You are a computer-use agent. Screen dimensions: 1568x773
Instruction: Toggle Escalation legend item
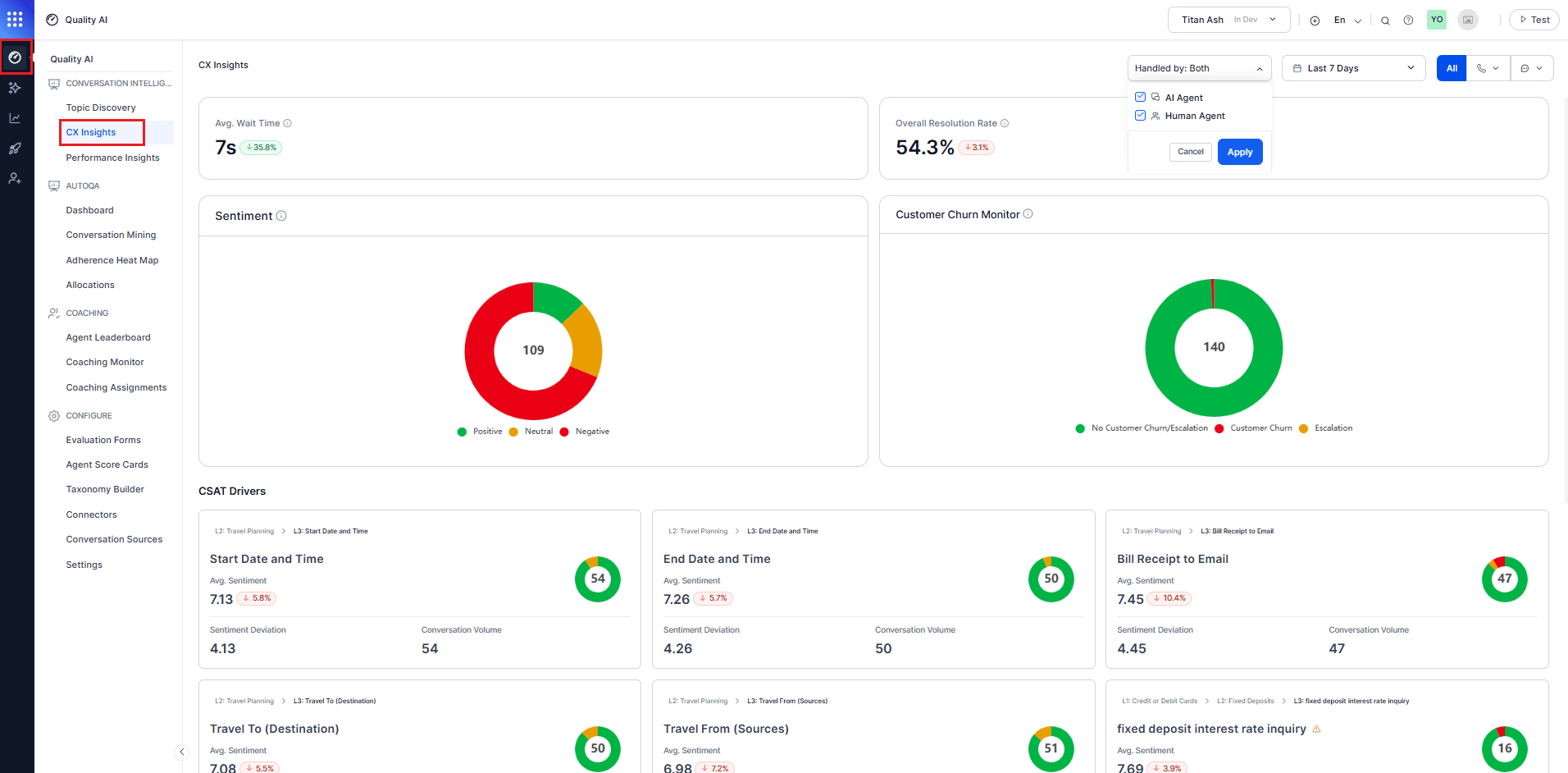[x=1326, y=428]
